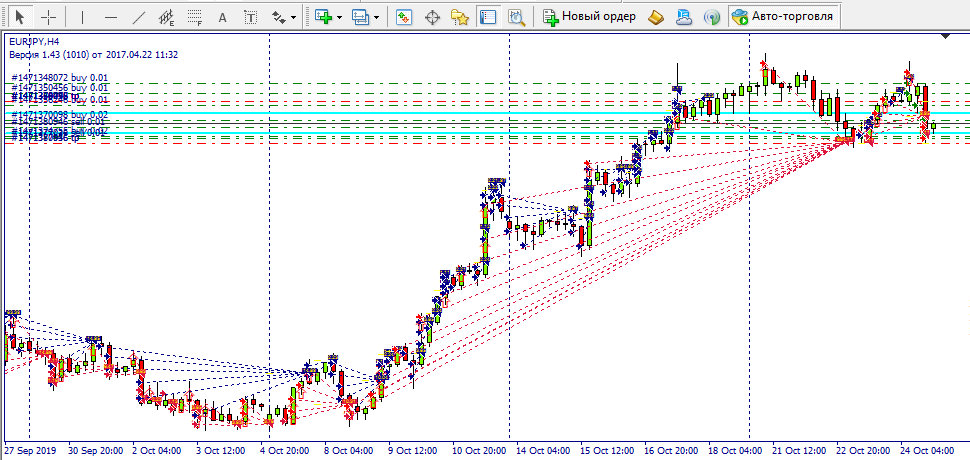Expand the Profiles dropdown arrow

click(376, 17)
